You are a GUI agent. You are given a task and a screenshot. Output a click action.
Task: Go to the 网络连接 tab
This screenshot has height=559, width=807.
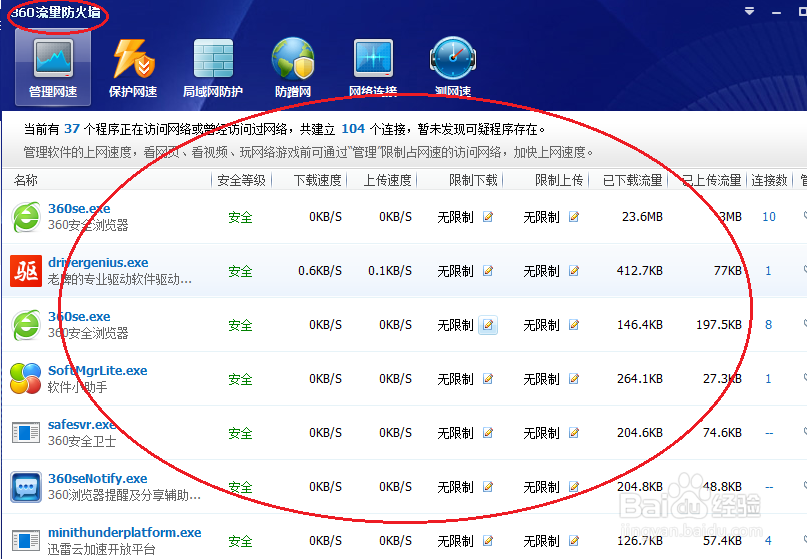(373, 67)
